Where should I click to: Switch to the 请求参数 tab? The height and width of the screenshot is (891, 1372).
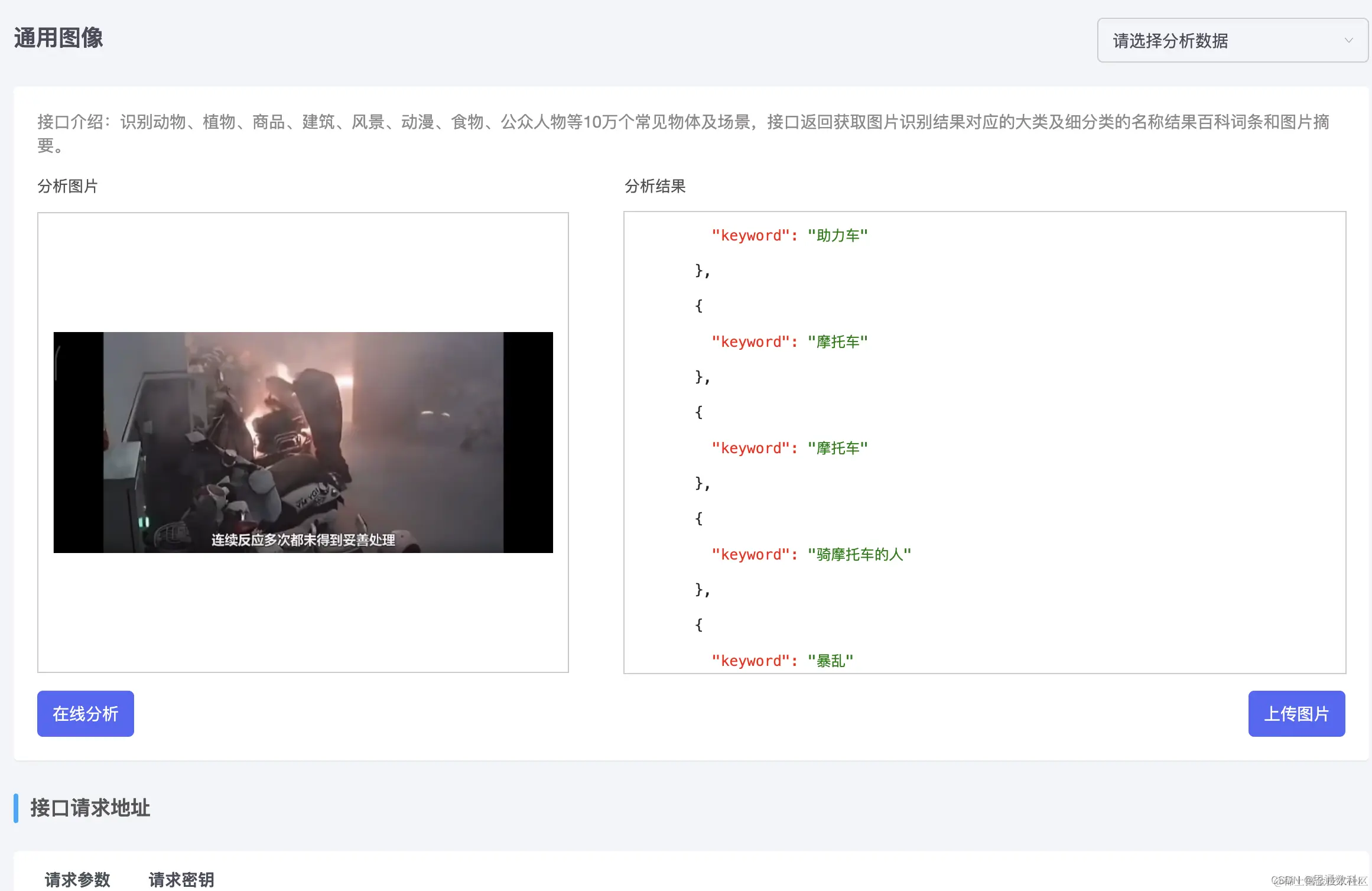[77, 879]
